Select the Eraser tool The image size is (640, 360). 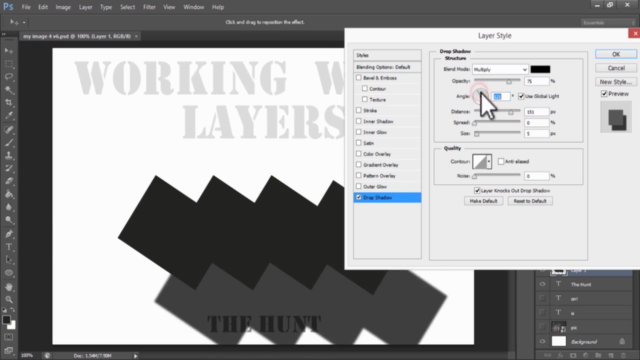click(9, 181)
